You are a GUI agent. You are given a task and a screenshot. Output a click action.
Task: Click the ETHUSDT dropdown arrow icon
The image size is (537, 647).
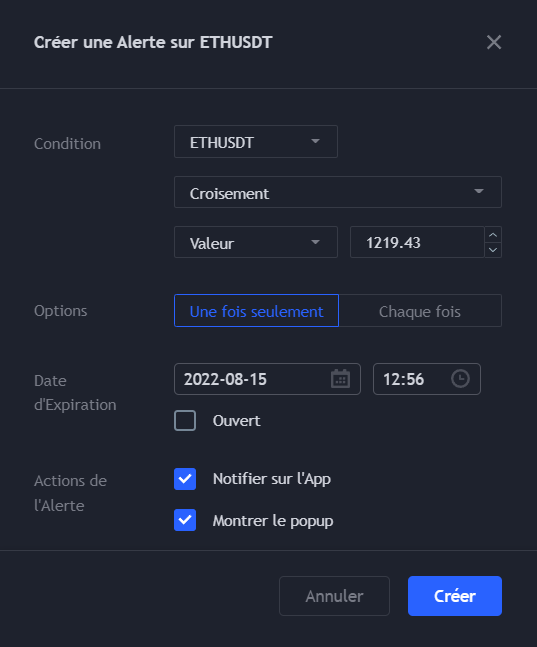pyautogui.click(x=315, y=142)
